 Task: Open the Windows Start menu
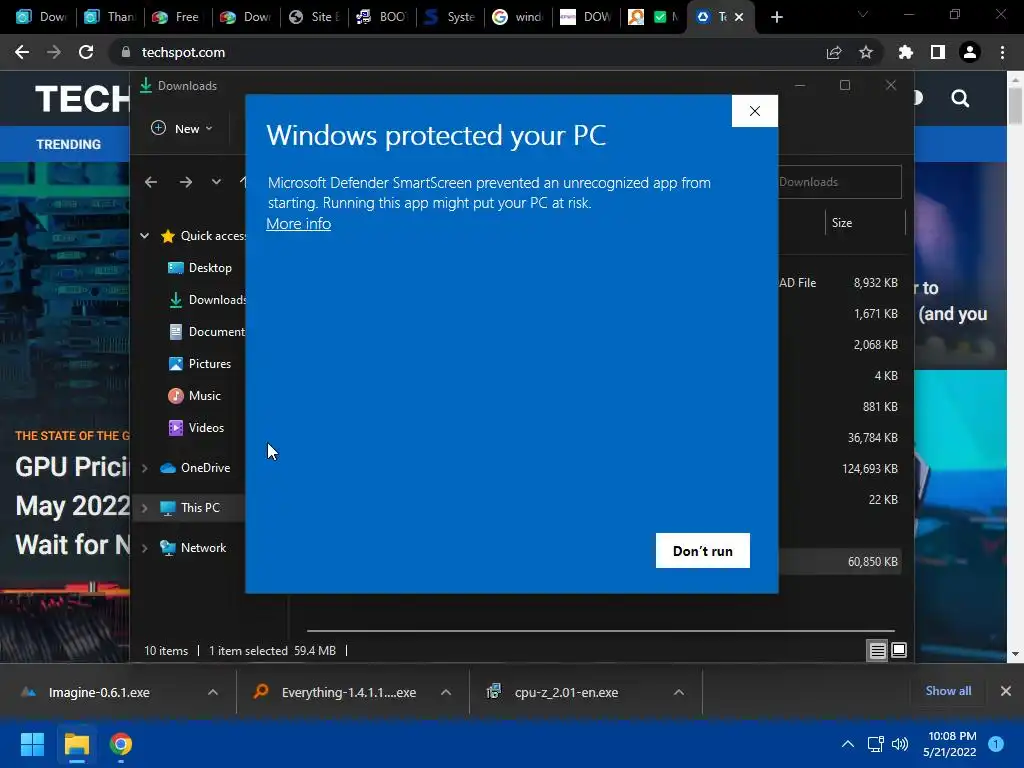point(32,744)
